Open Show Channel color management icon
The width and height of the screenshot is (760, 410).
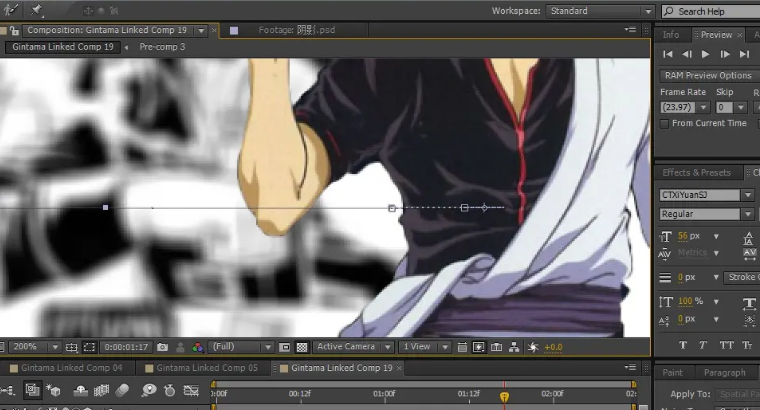click(x=197, y=347)
